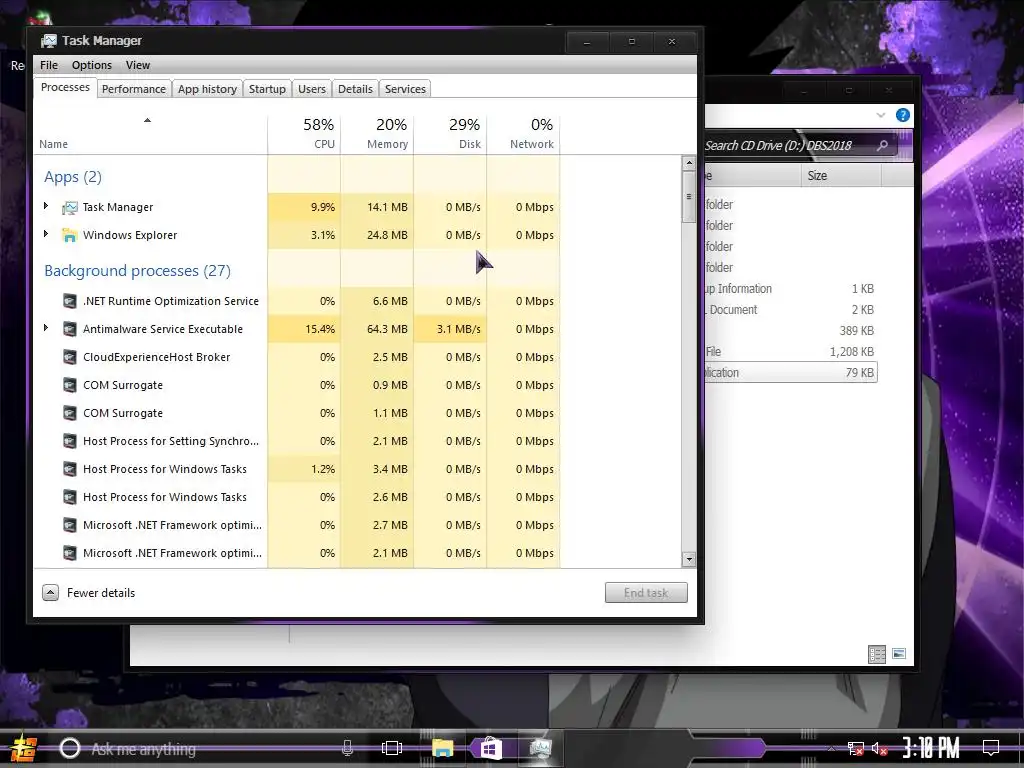The image size is (1024, 768).
Task: Switch to the Performance tab
Action: [x=134, y=89]
